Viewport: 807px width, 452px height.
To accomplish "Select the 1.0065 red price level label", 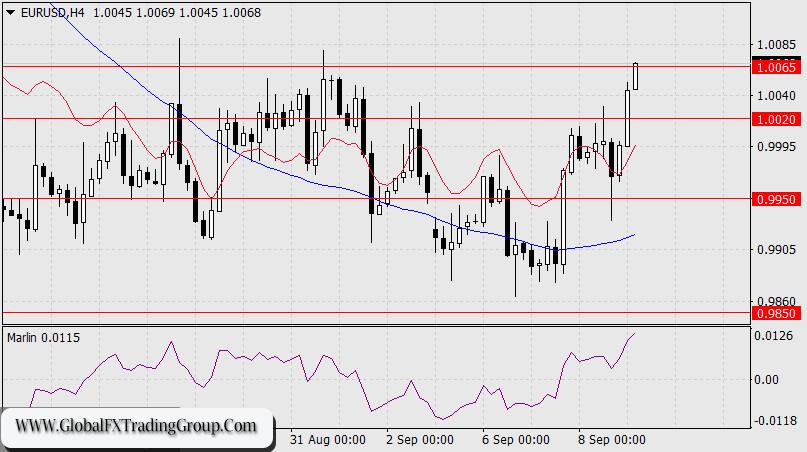I will (777, 67).
